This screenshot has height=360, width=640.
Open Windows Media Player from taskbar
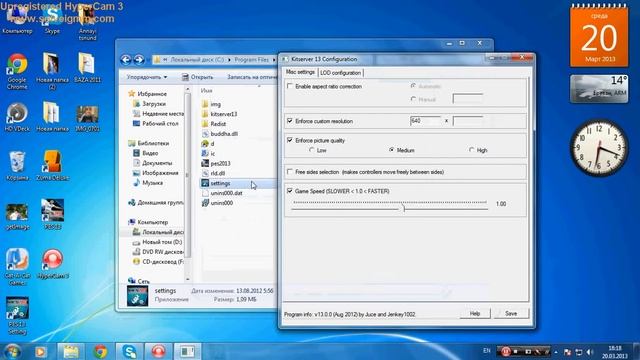pyautogui.click(x=40, y=351)
